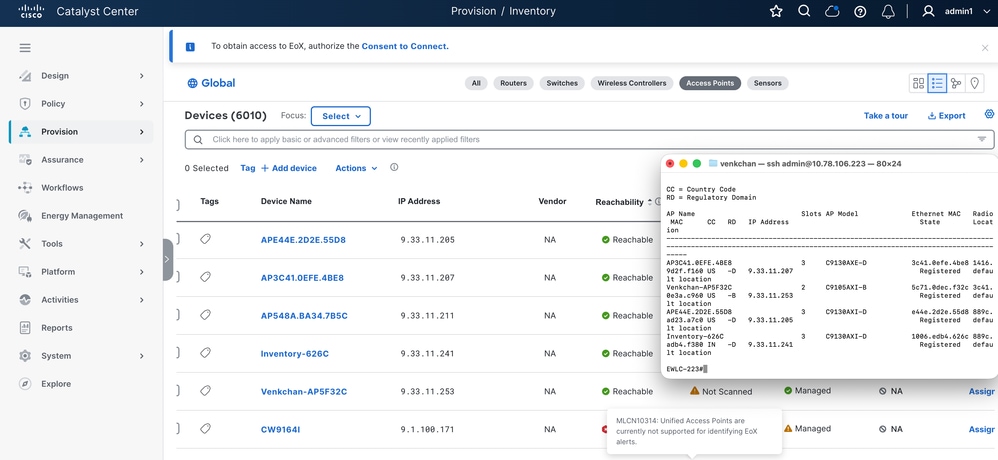998x460 pixels.
Task: Switch to the list view icon
Action: pyautogui.click(x=937, y=83)
